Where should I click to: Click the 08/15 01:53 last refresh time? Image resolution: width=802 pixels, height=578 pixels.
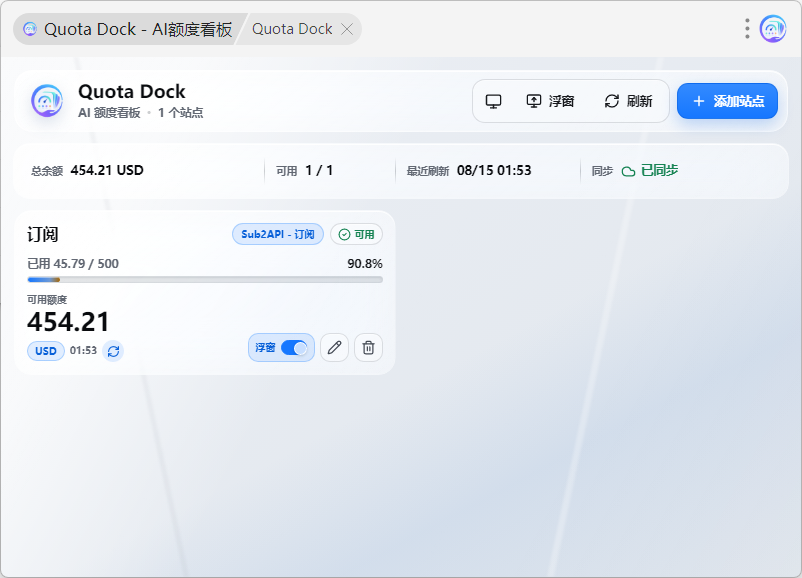click(494, 170)
